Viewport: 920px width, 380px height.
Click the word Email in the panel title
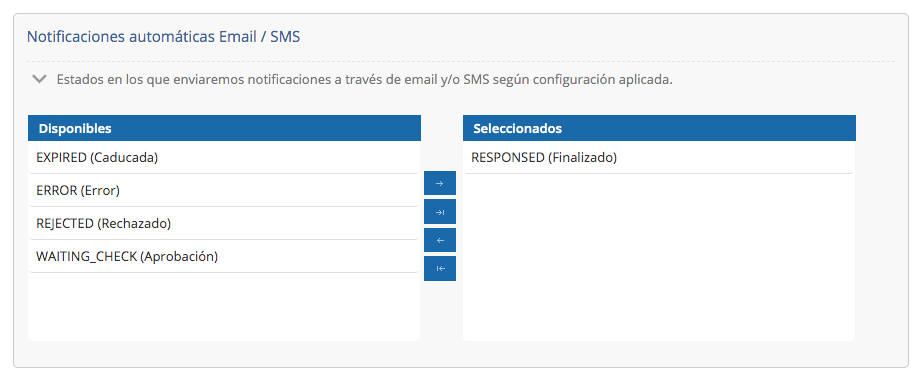click(238, 37)
